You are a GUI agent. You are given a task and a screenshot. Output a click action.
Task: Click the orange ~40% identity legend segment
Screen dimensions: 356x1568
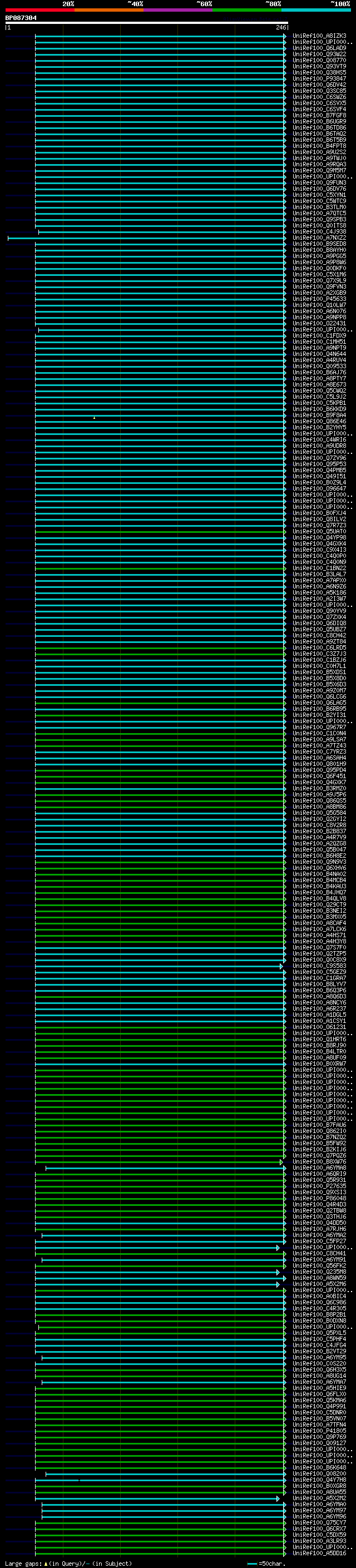point(109,10)
